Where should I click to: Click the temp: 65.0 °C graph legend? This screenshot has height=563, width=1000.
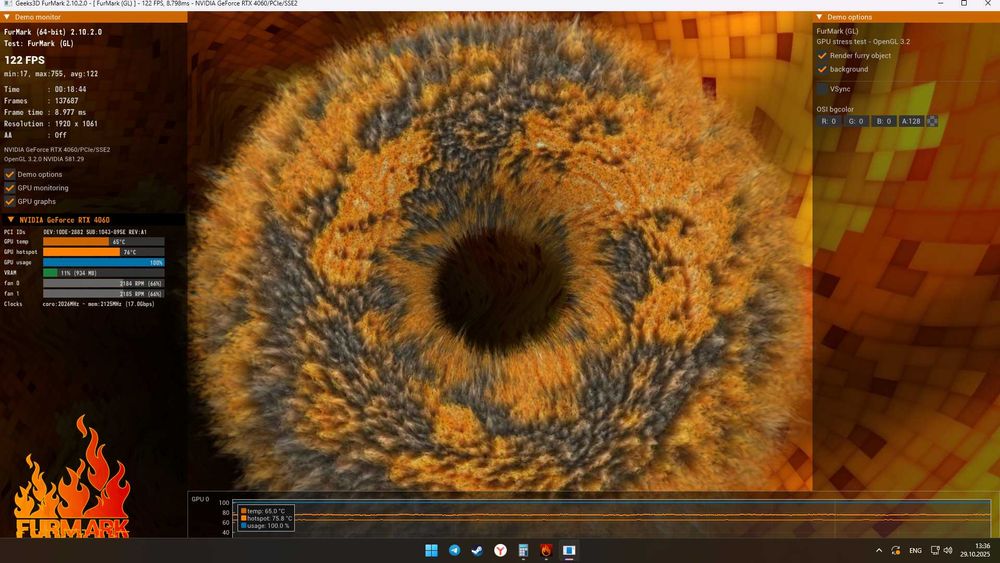pyautogui.click(x=263, y=511)
